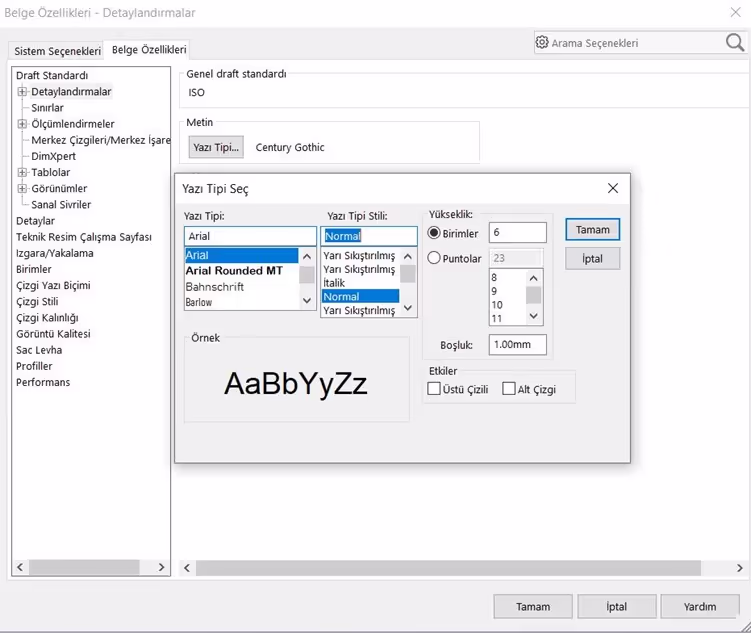Open Profiller item
Screen dimensions: 751x633
[x=34, y=366]
